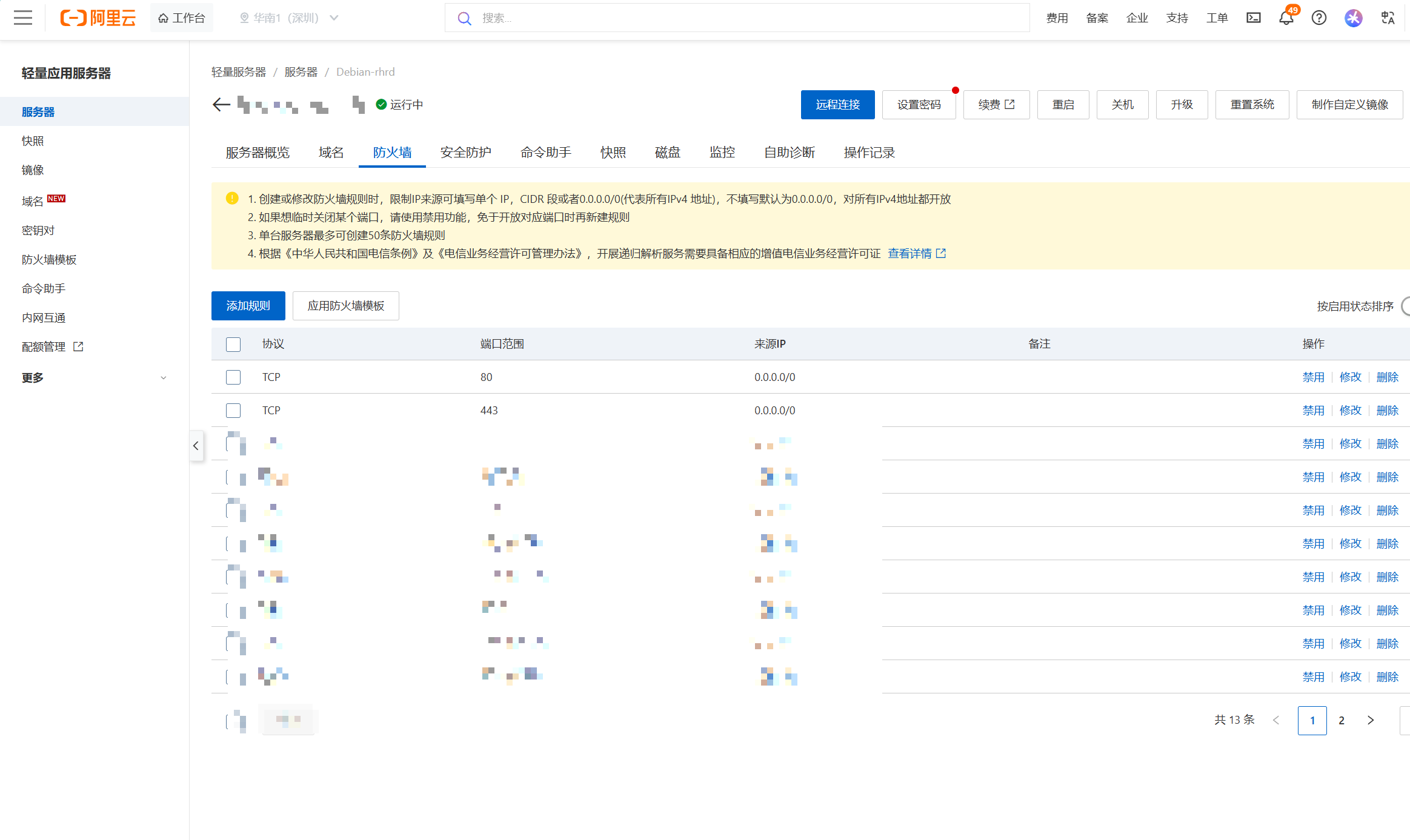Screen dimensions: 1410x840
Task: Click the Alibaba Cloud logo
Action: click(98, 18)
